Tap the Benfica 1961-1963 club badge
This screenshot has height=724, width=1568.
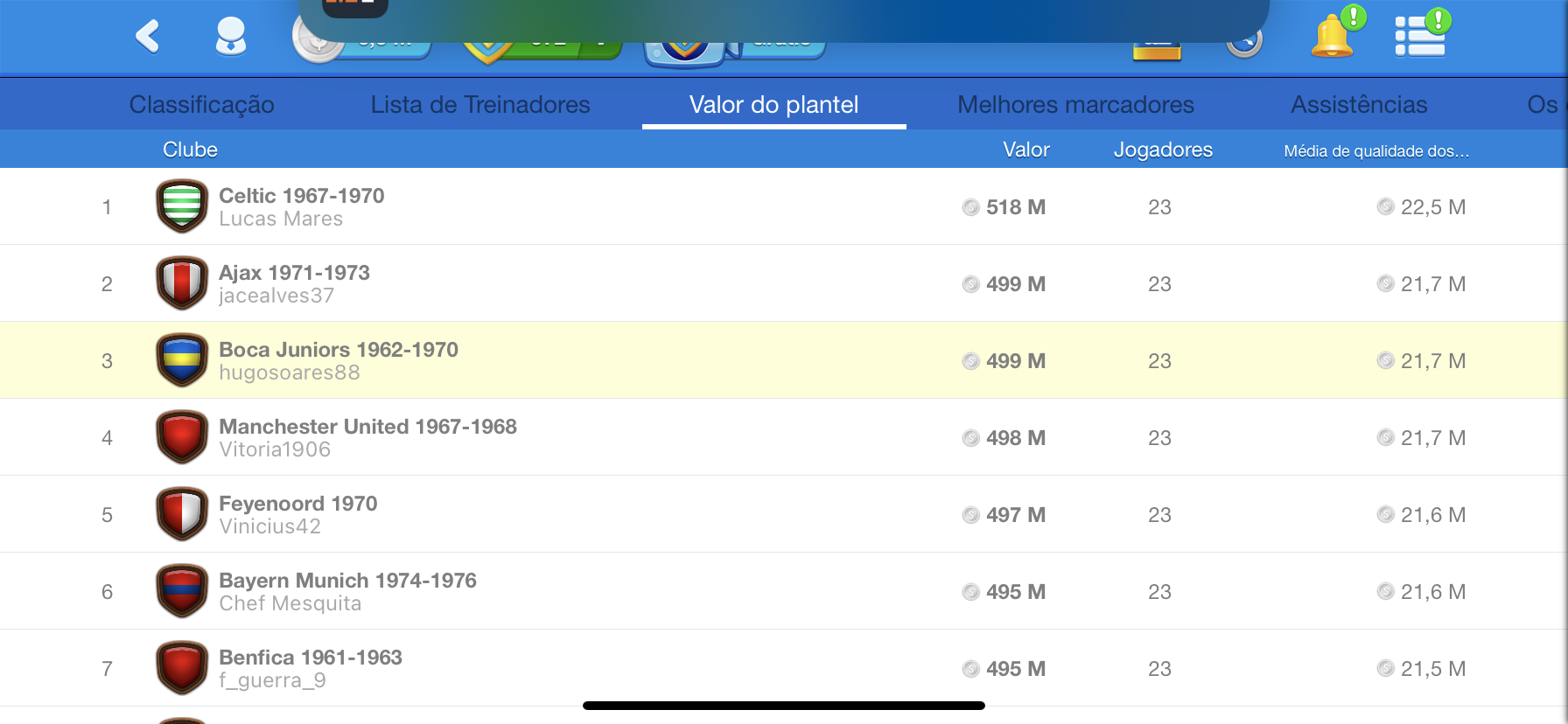(182, 668)
